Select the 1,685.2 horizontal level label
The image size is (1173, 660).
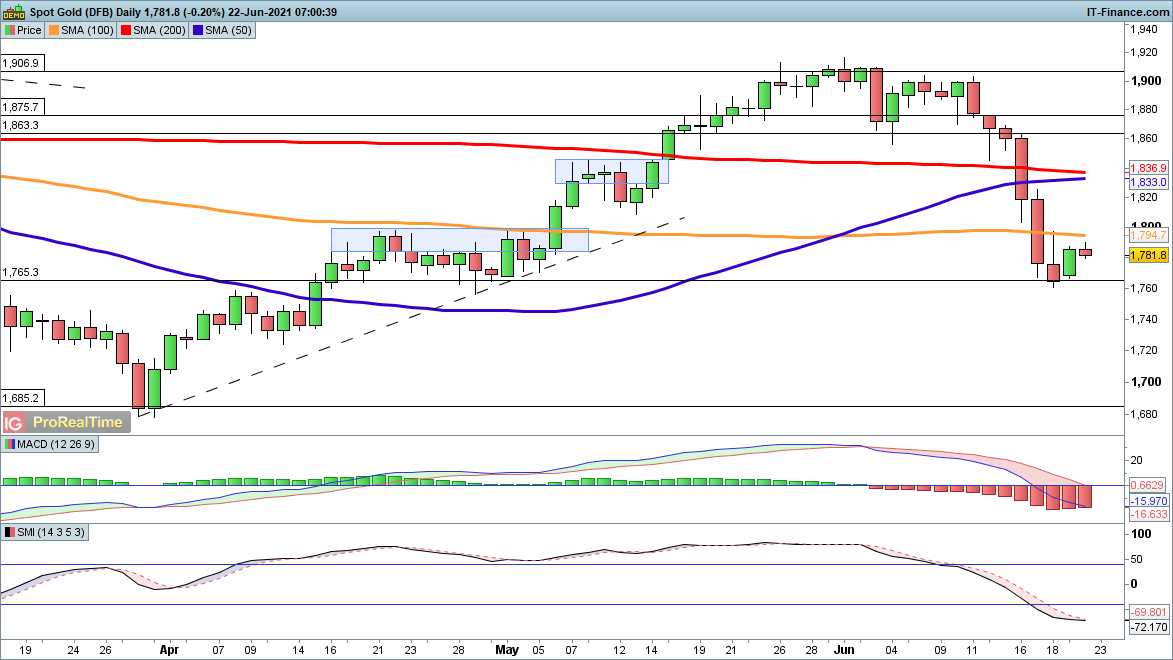point(20,397)
